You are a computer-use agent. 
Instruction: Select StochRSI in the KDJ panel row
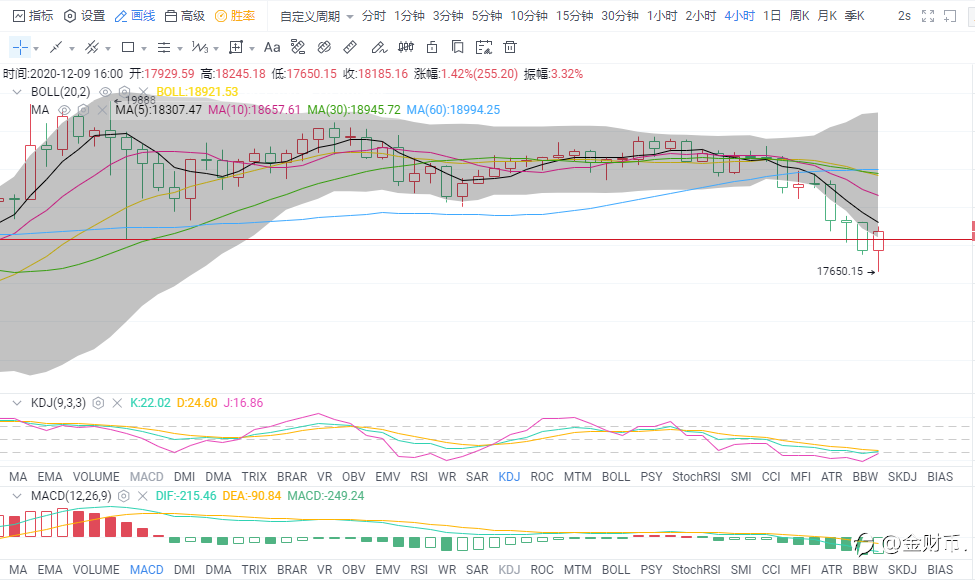pos(696,477)
